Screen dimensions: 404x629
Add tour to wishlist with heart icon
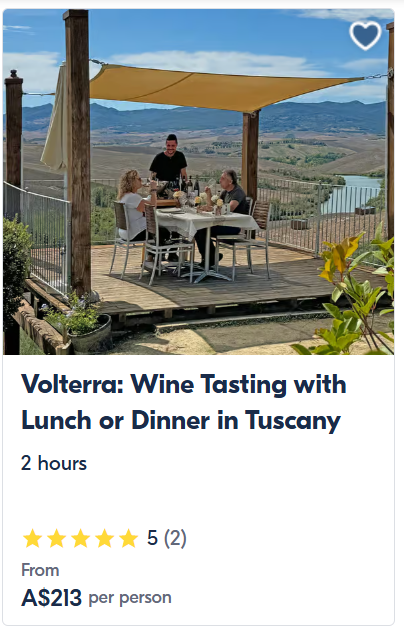(365, 35)
